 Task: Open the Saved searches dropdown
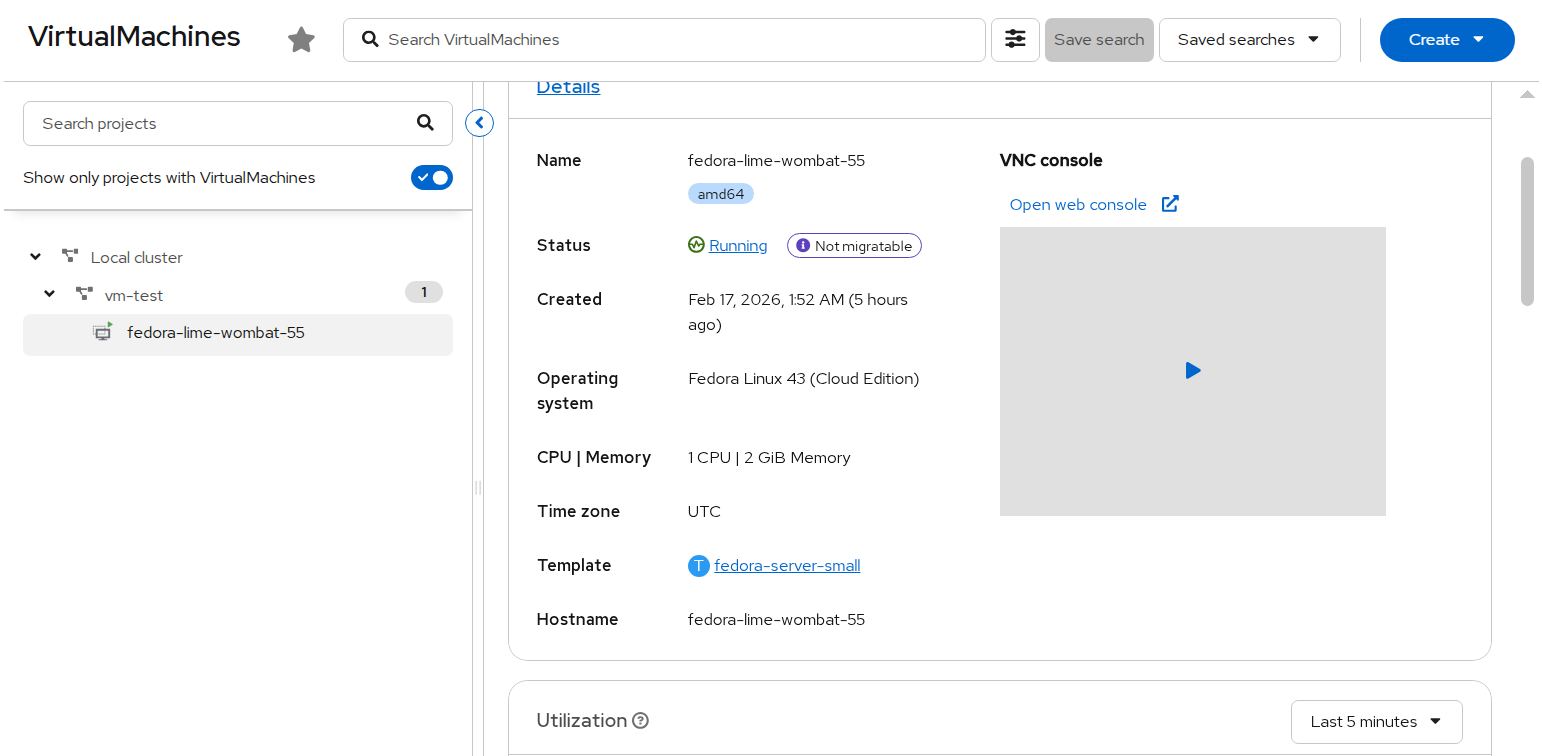tap(1249, 40)
